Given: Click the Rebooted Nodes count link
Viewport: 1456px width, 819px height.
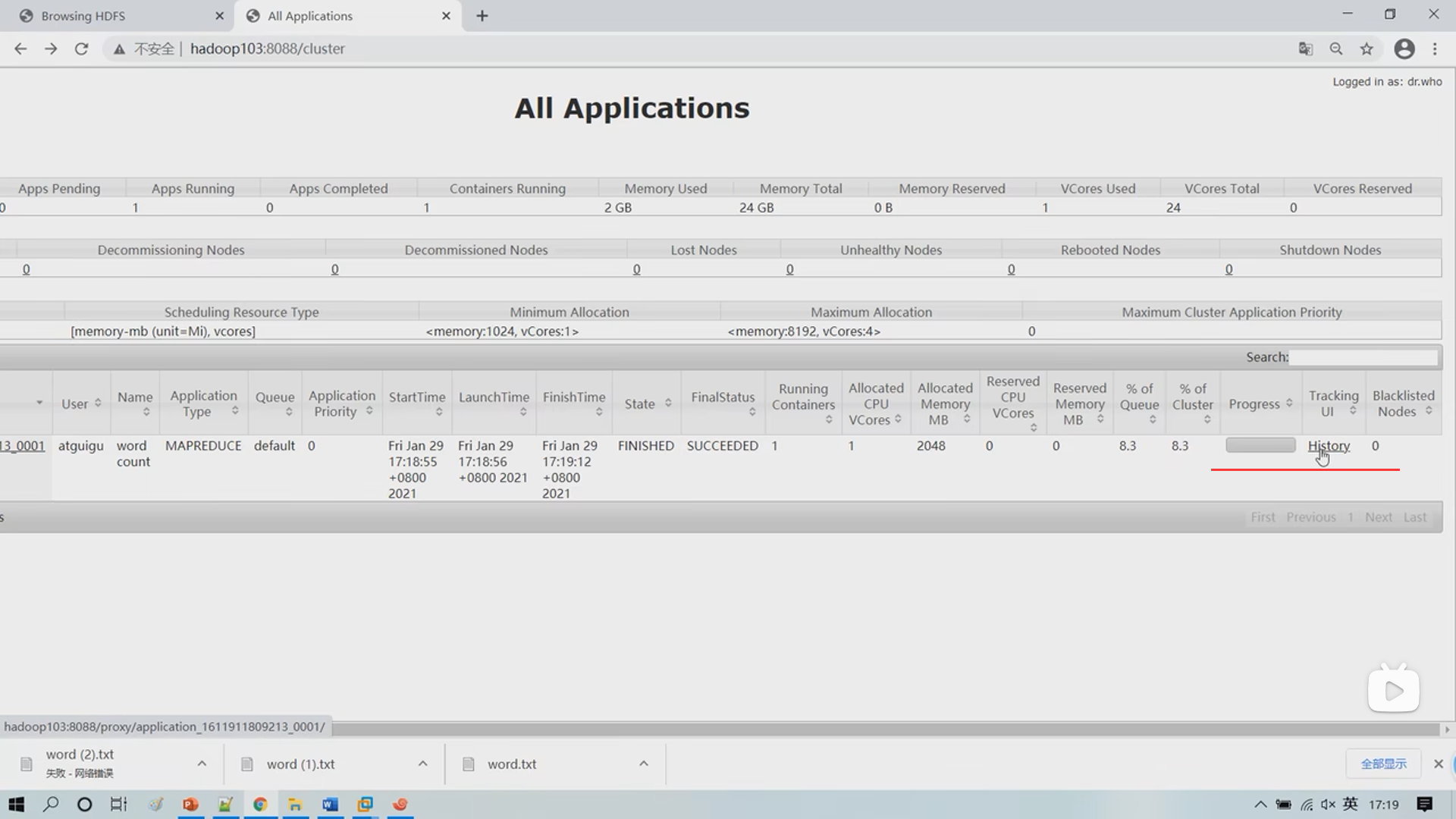Looking at the screenshot, I should [1011, 269].
